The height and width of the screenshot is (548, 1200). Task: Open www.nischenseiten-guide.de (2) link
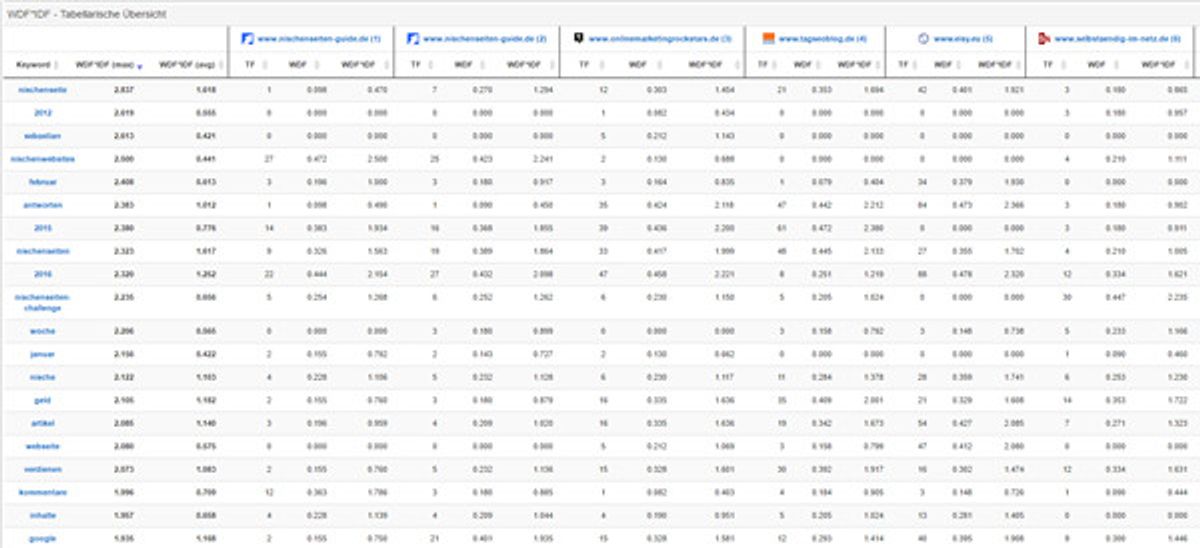tap(485, 38)
